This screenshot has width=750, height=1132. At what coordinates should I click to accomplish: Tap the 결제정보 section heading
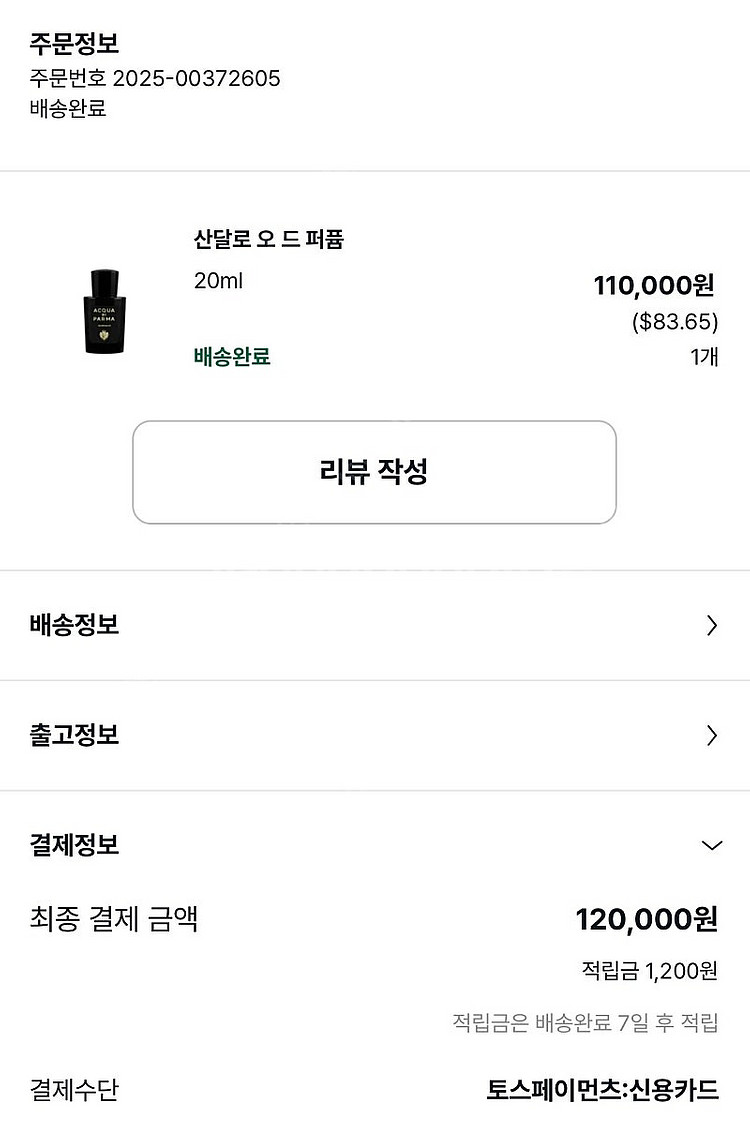(x=75, y=845)
